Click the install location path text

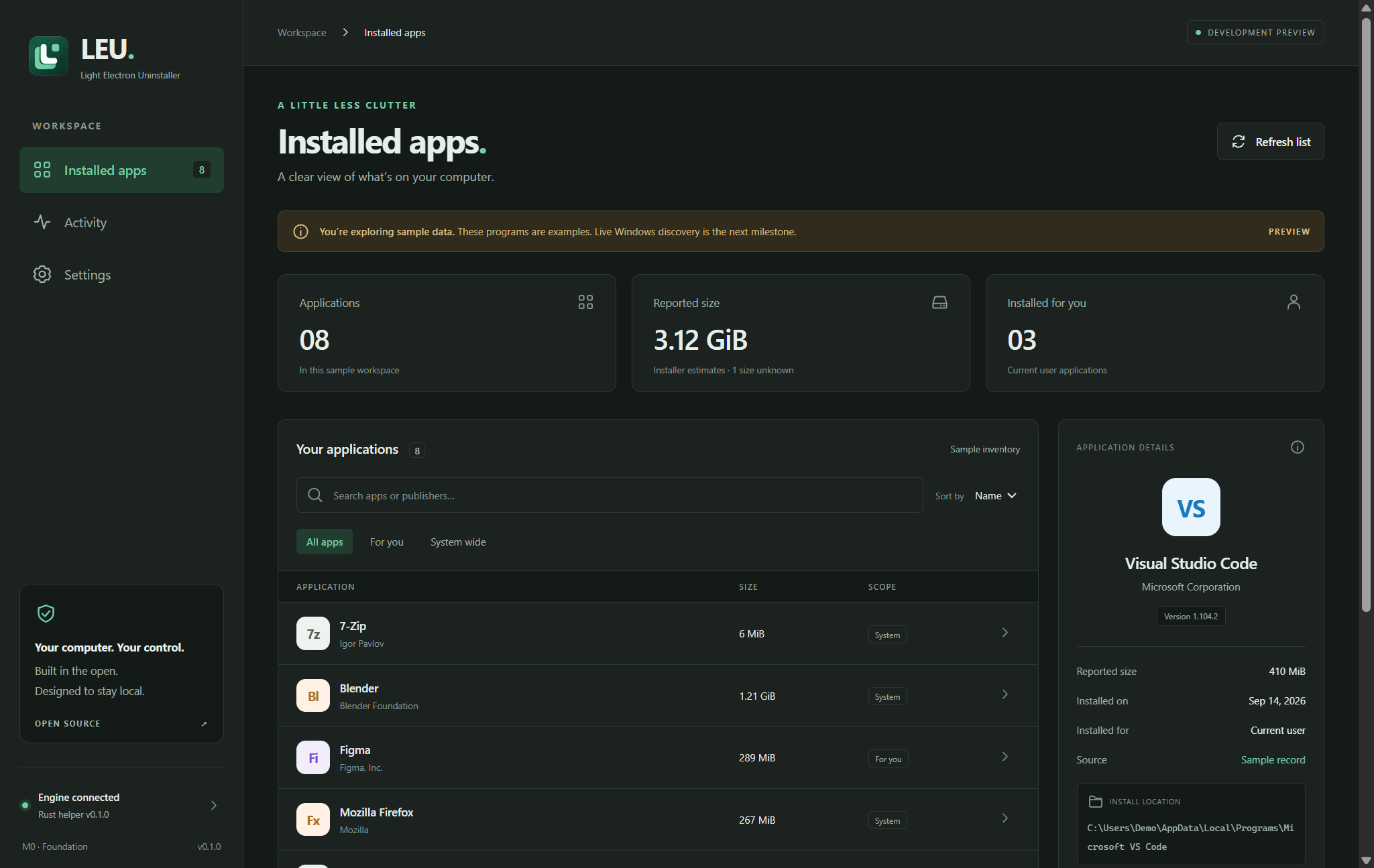[1190, 837]
